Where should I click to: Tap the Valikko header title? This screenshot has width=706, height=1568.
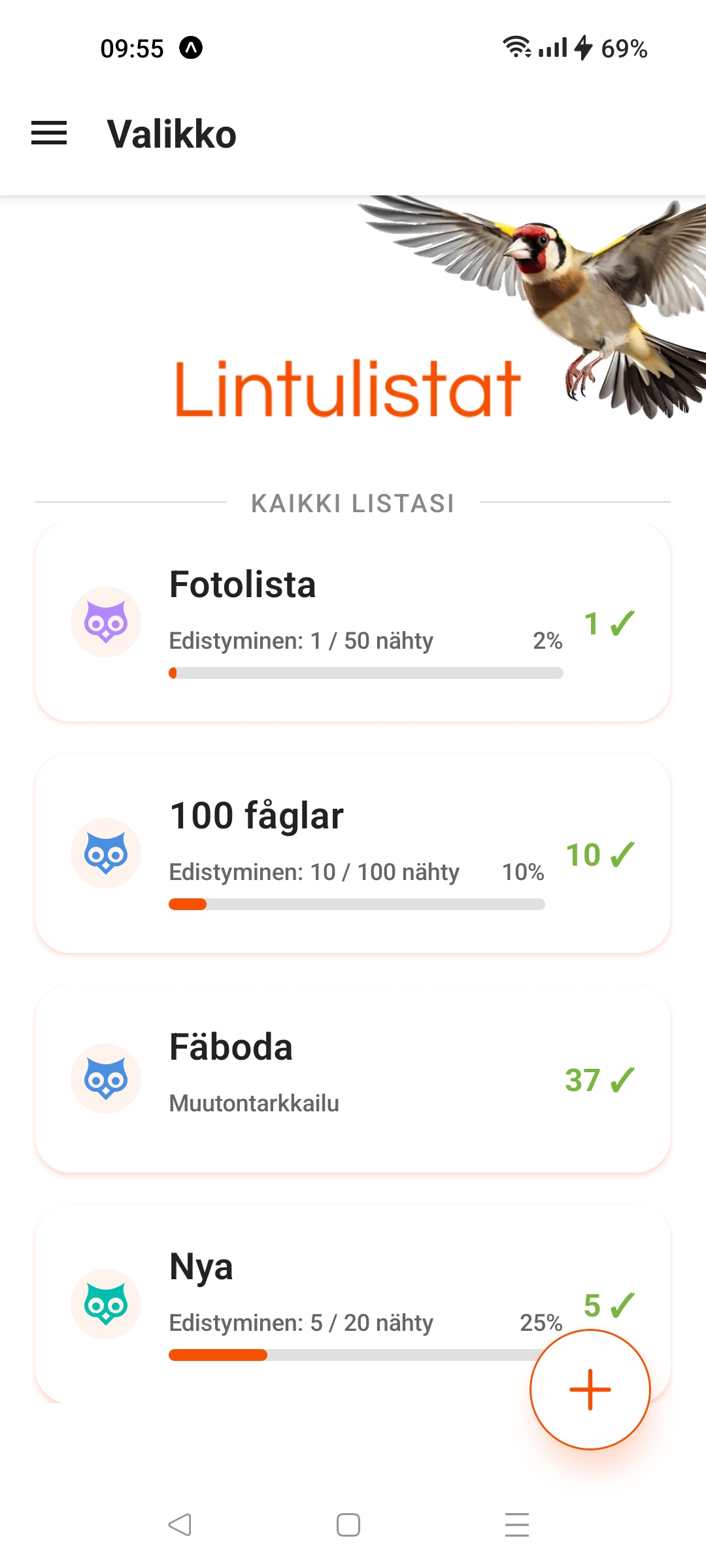tap(171, 134)
